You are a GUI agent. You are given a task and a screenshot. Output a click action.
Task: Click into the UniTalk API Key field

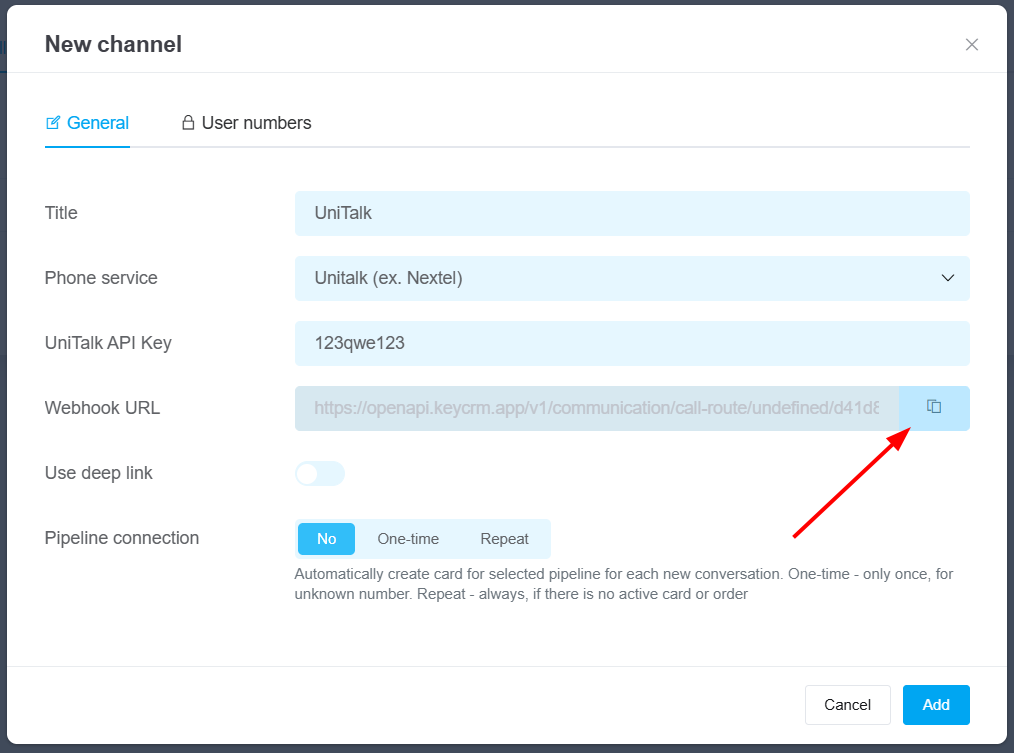click(x=632, y=343)
